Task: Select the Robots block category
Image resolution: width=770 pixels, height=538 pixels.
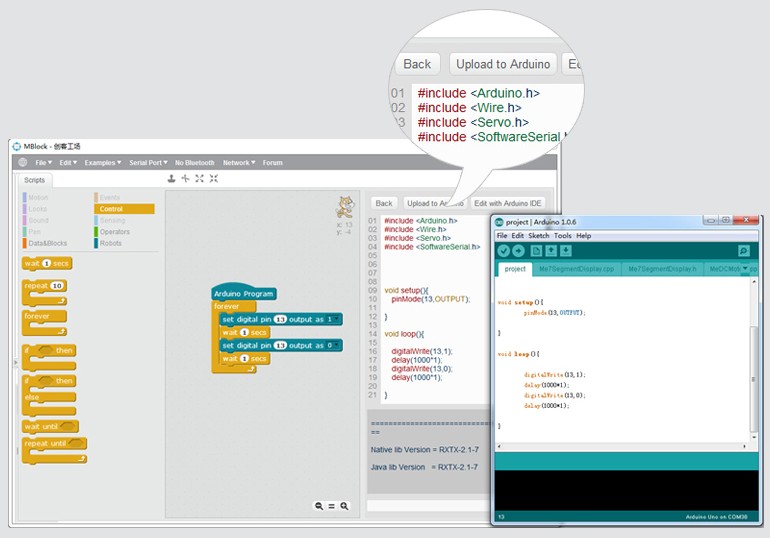Action: point(111,243)
